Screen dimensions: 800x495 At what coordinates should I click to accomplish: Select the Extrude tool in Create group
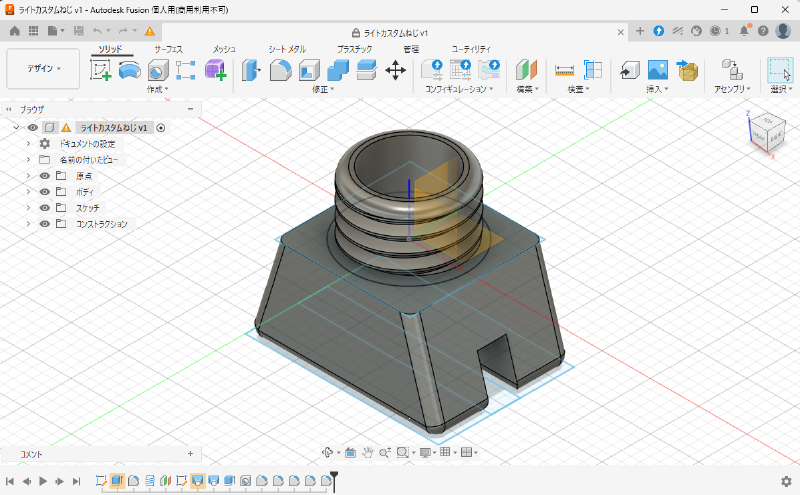point(130,70)
